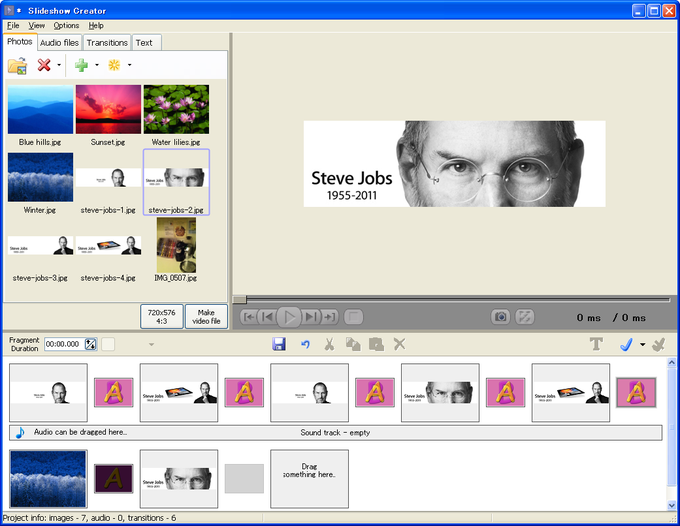This screenshot has width=680, height=526.
Task: Select the dark purple A transition
Action: pyautogui.click(x=114, y=479)
